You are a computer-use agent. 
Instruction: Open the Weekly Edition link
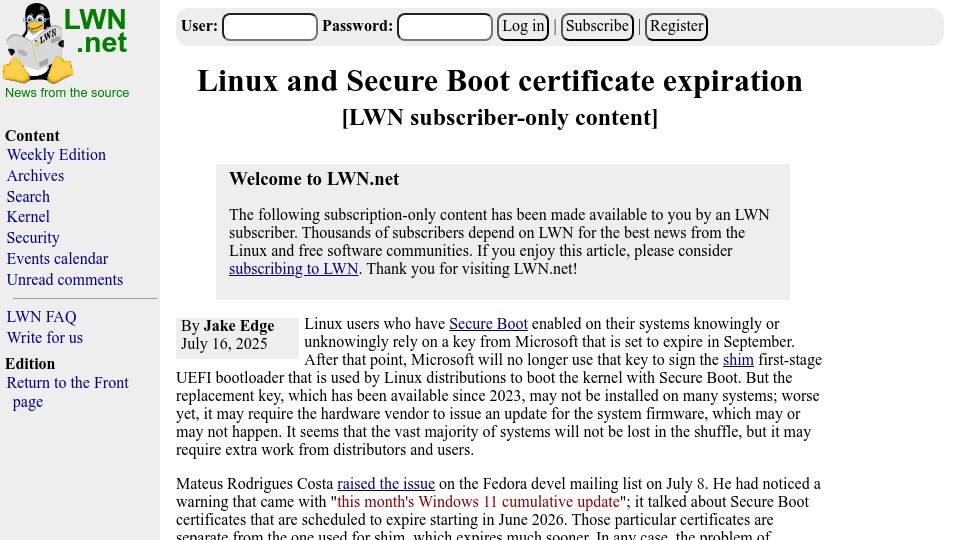pos(56,155)
